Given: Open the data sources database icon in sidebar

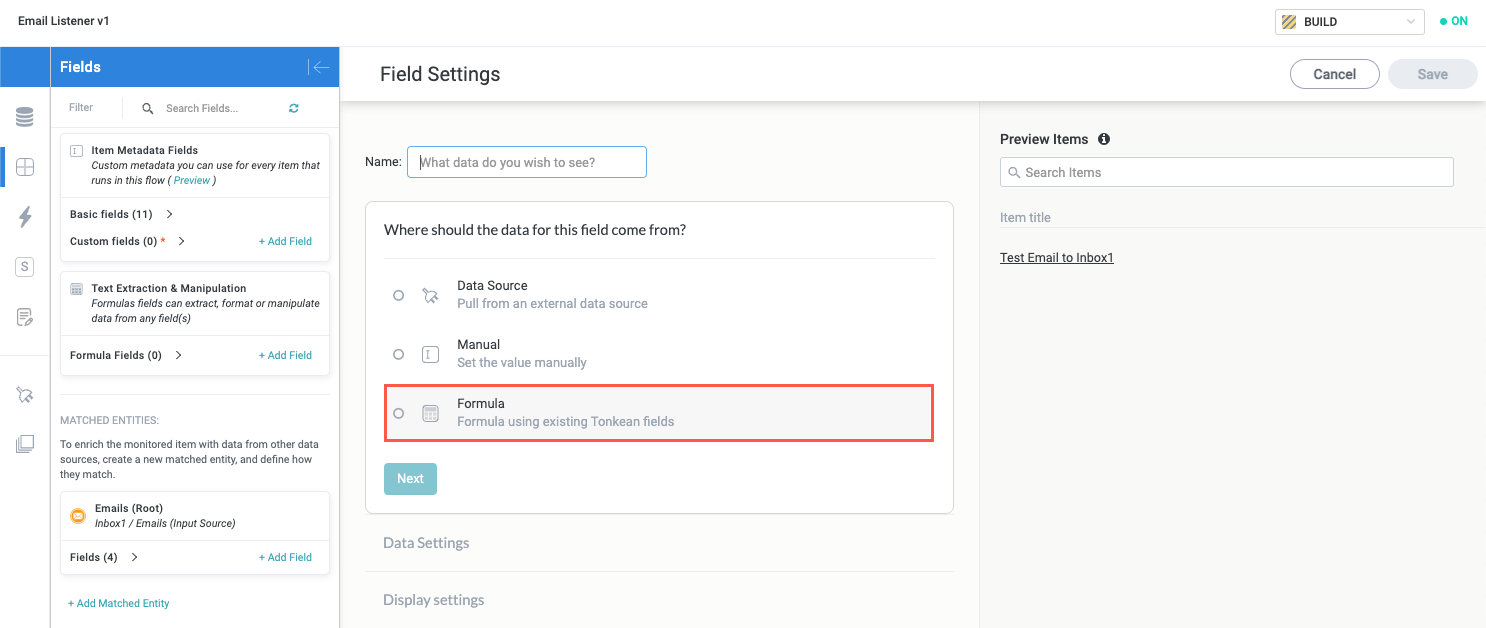Looking at the screenshot, I should [25, 118].
